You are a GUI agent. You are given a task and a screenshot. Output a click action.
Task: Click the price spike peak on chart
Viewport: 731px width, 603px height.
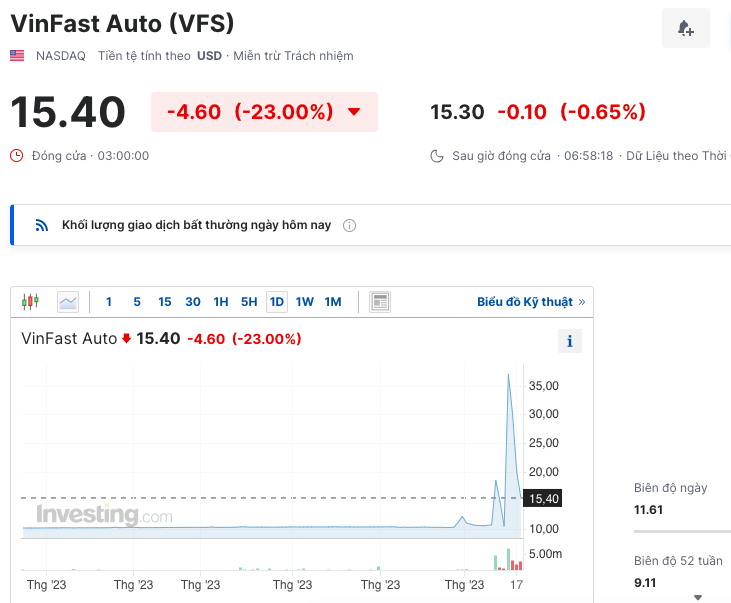point(508,375)
